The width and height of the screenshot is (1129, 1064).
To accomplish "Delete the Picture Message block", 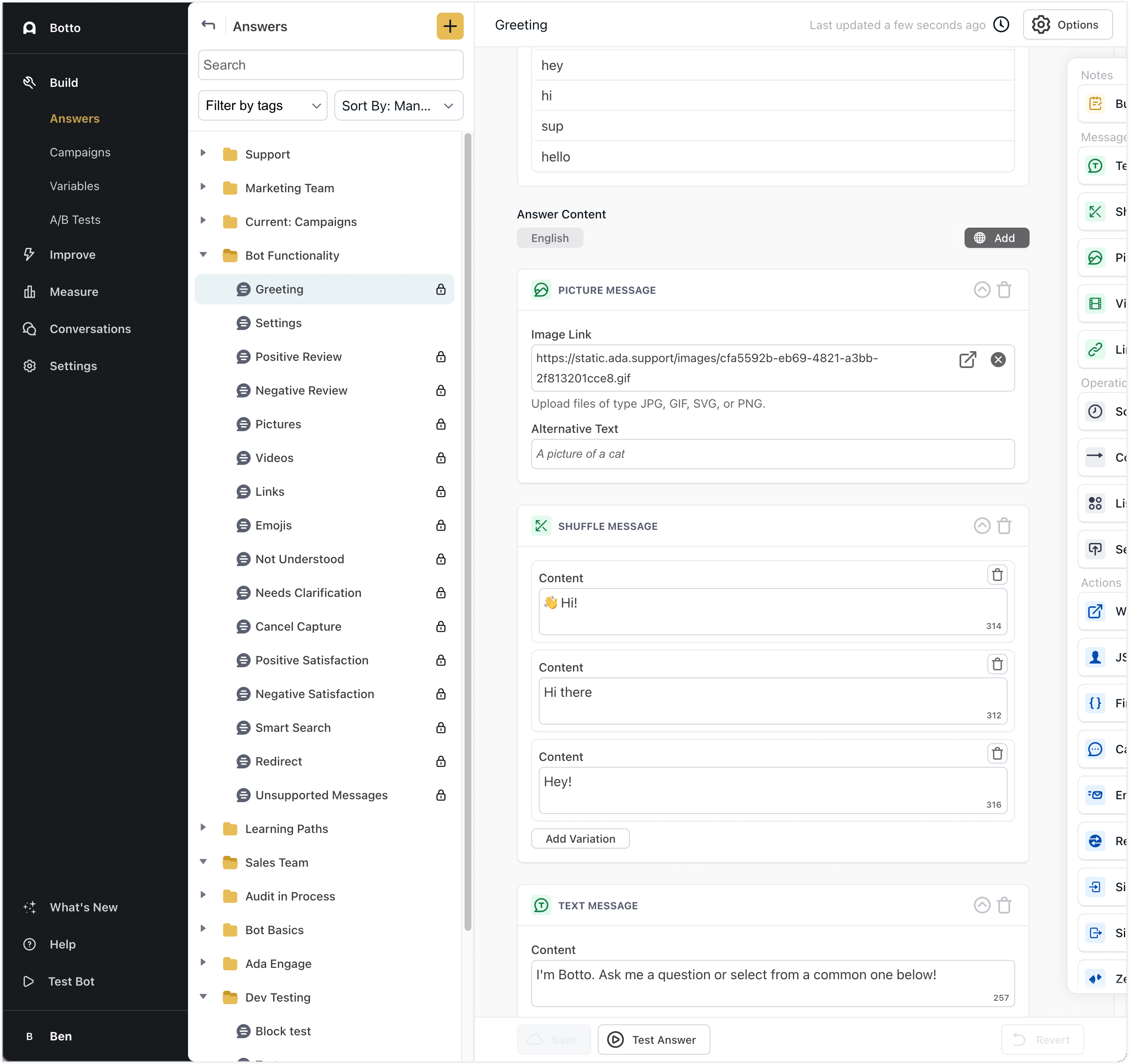I will coord(1004,290).
